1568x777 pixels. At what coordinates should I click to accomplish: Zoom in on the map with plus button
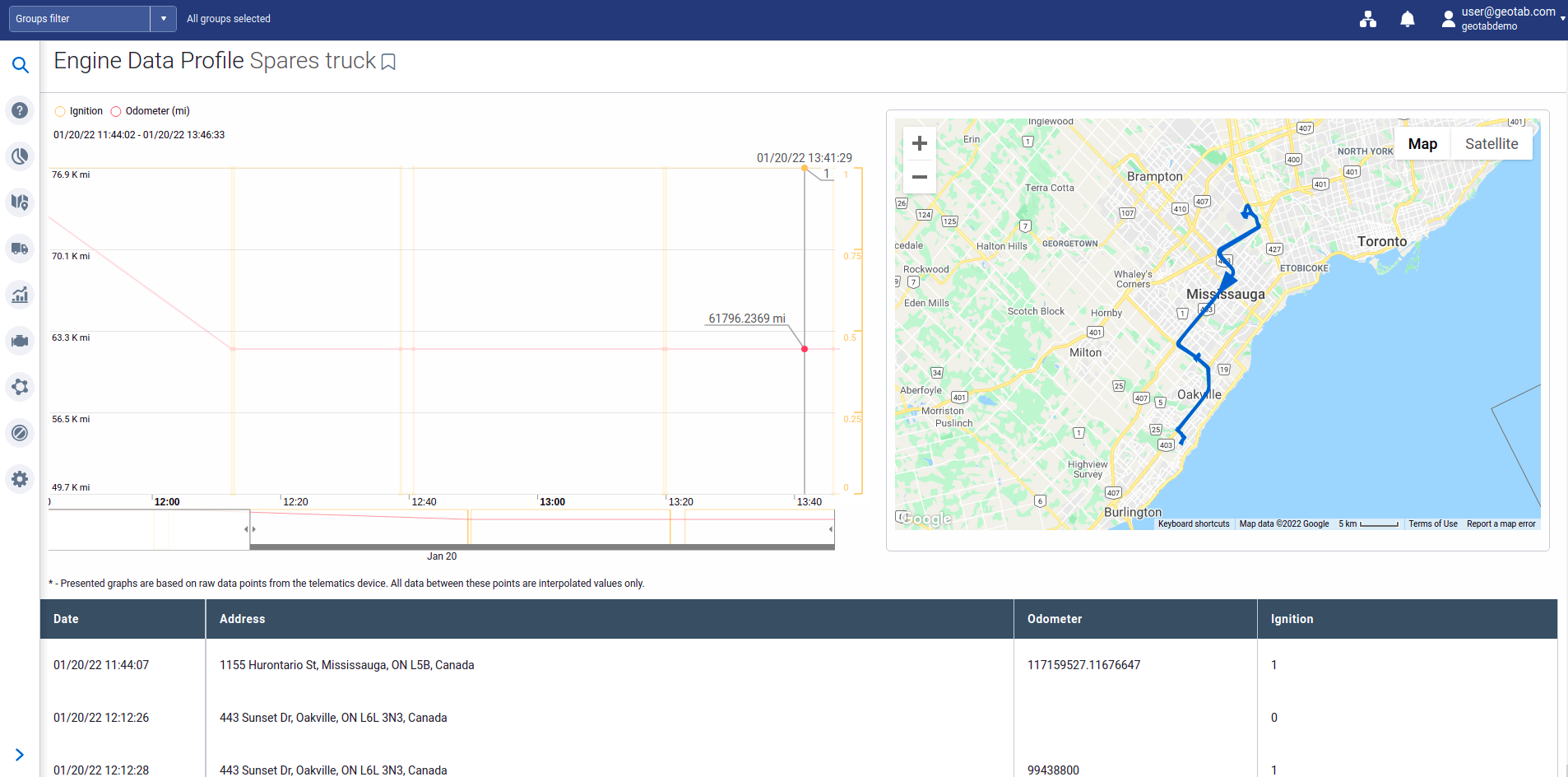pyautogui.click(x=919, y=142)
